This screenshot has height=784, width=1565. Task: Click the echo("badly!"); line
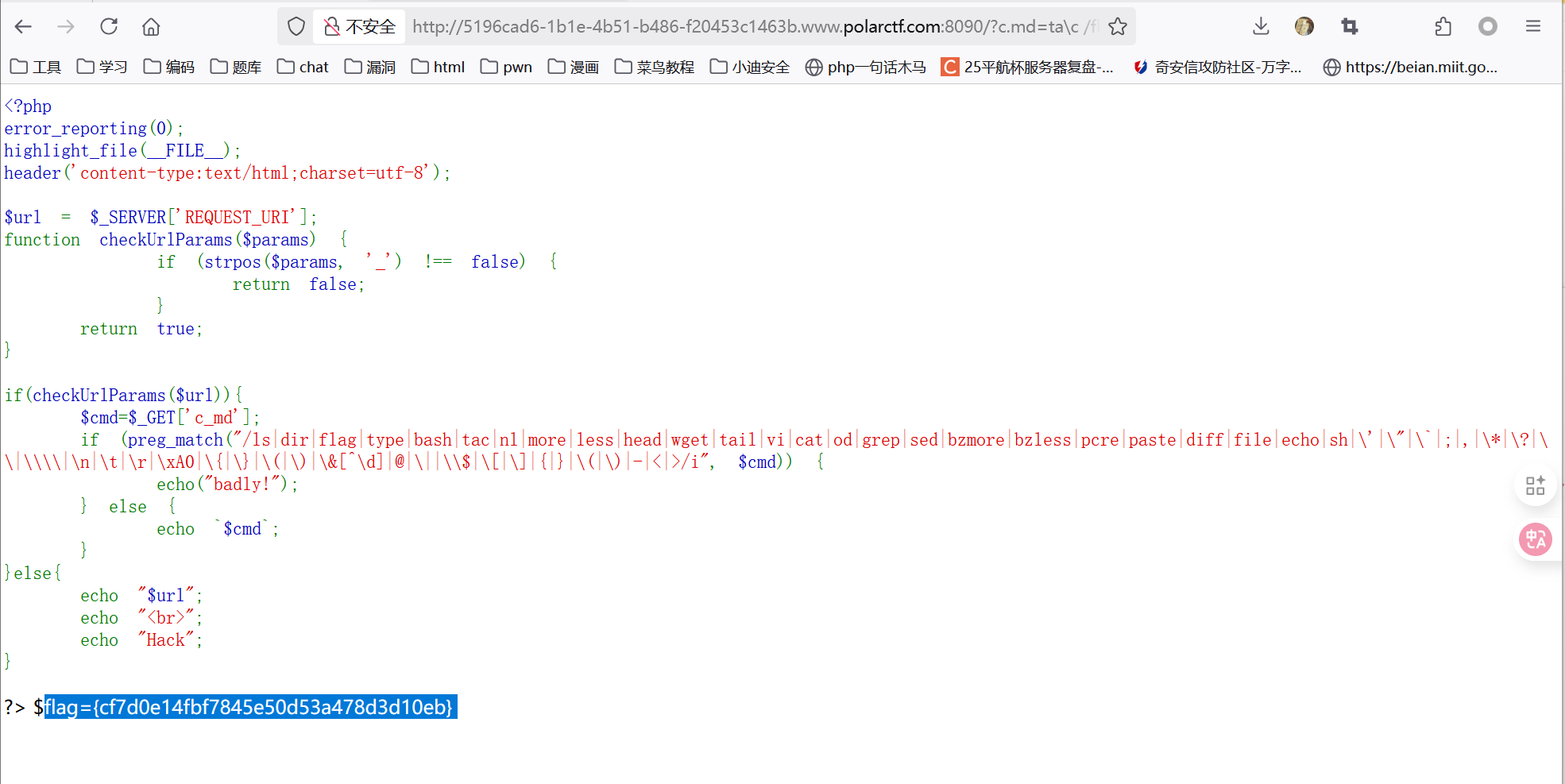click(x=227, y=485)
